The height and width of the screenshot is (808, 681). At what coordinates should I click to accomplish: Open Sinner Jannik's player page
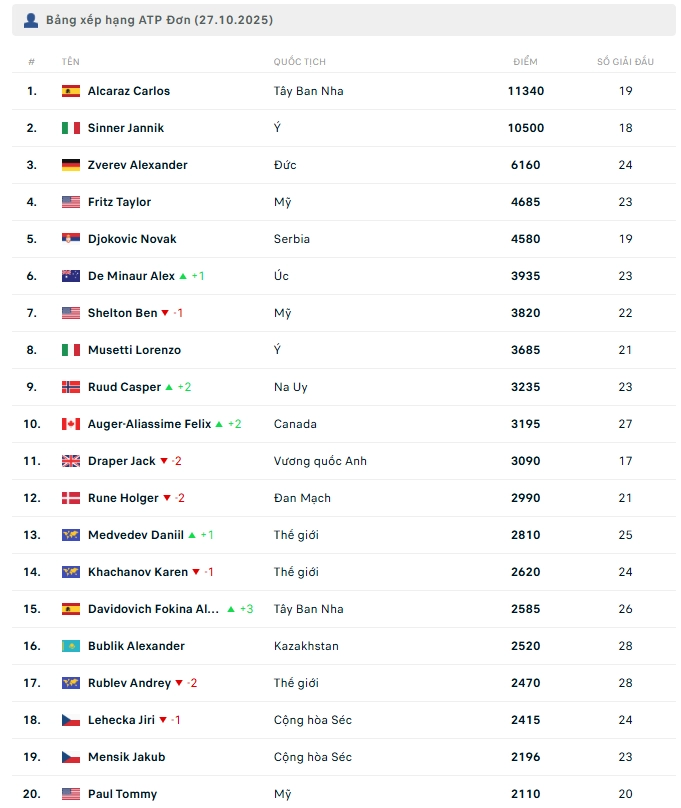click(125, 128)
